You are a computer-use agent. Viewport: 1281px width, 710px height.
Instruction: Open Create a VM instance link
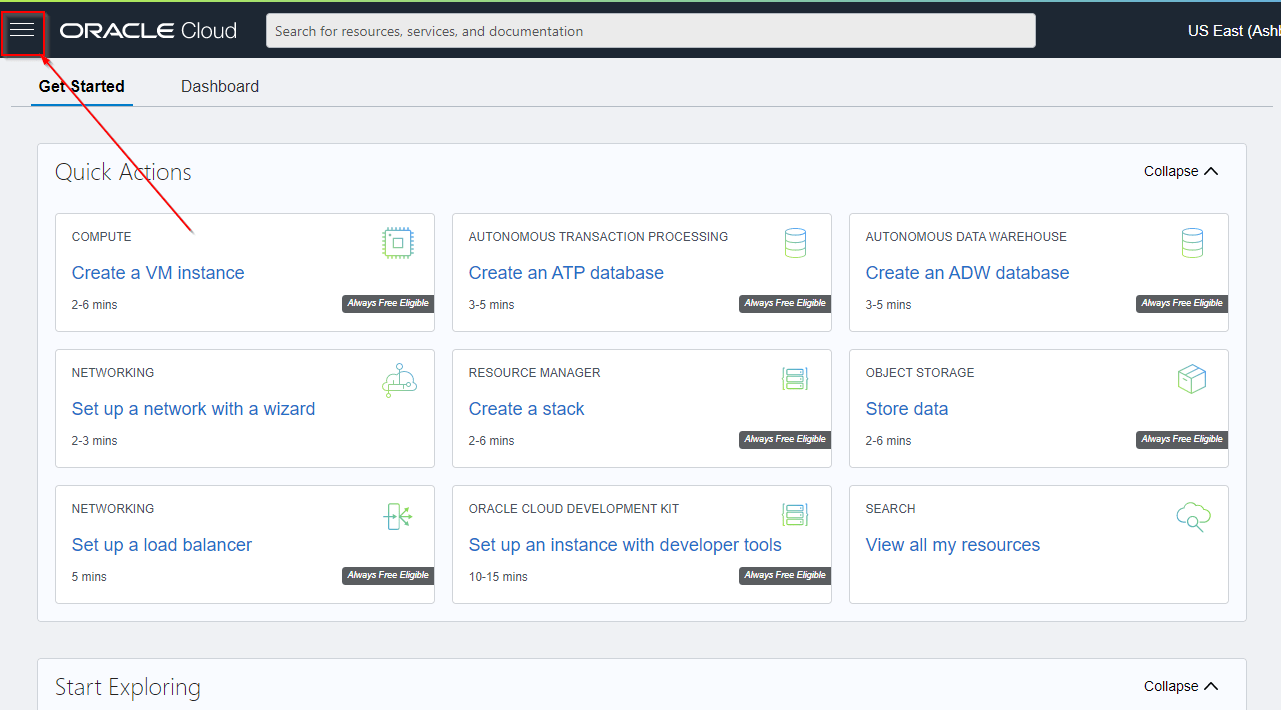(158, 273)
